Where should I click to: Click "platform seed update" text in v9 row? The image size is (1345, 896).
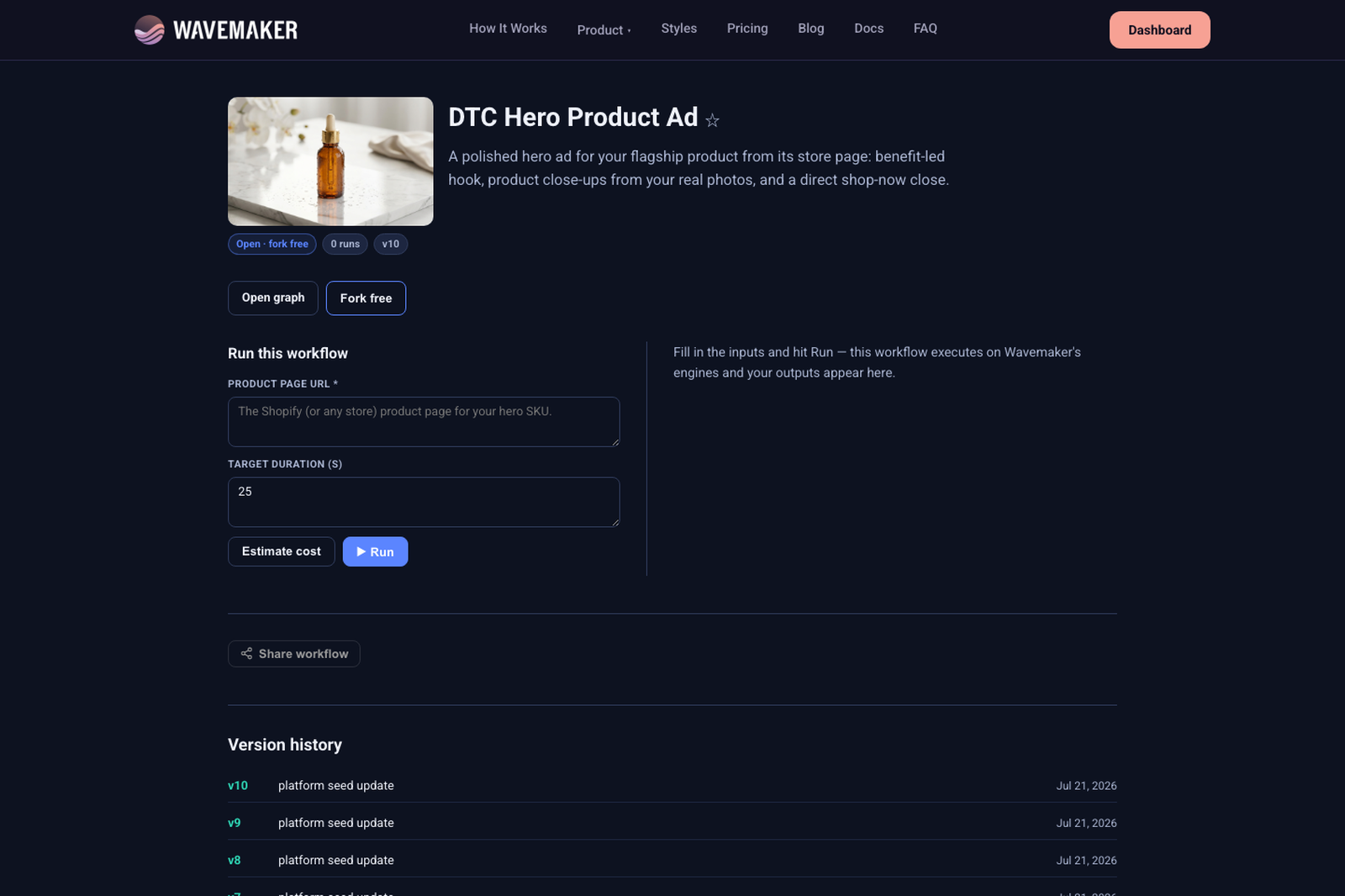[x=336, y=823]
